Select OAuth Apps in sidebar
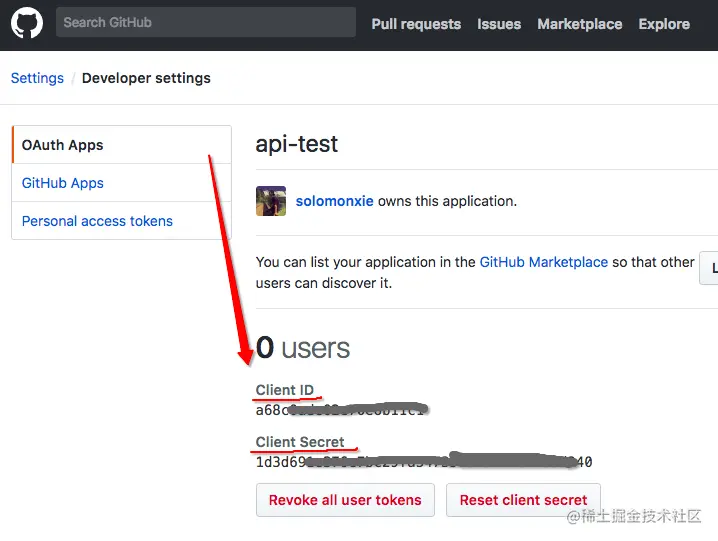The height and width of the screenshot is (541, 718). pyautogui.click(x=121, y=145)
